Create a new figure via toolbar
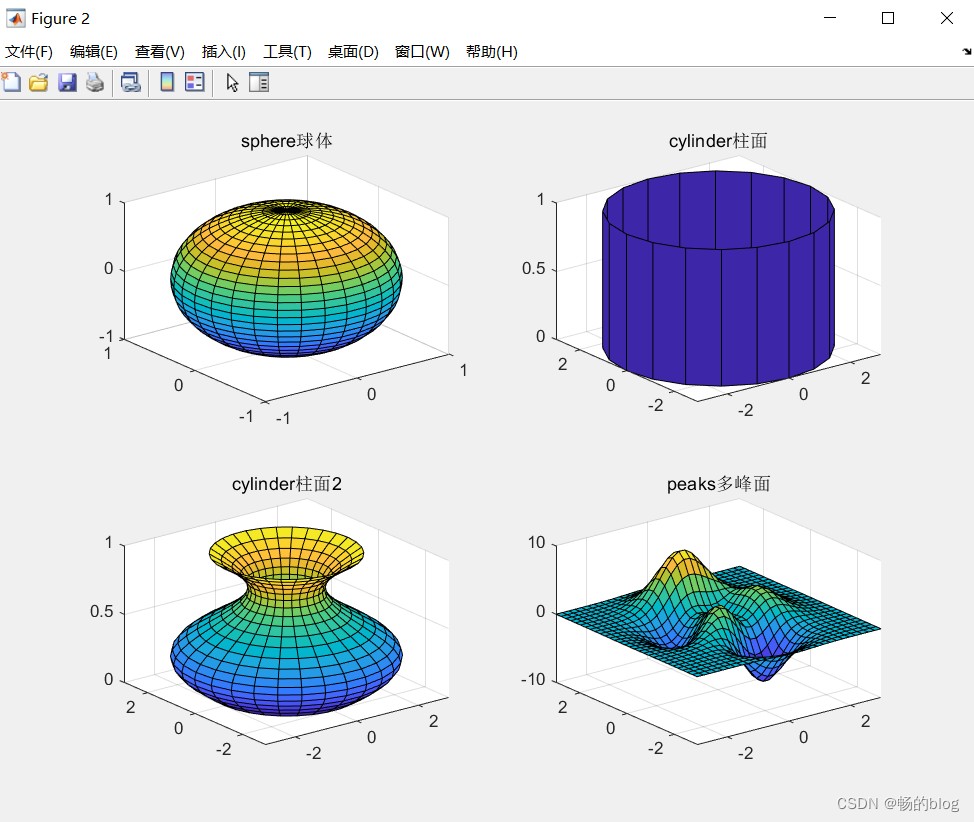 (x=11, y=82)
